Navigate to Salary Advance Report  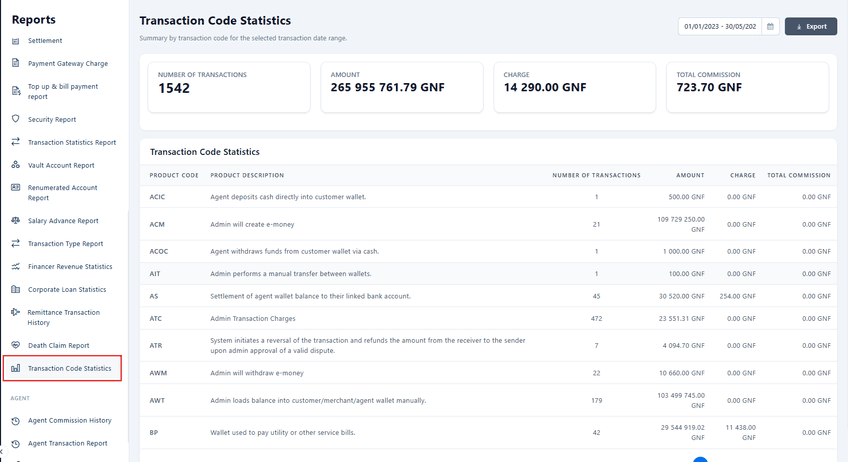pyautogui.click(x=63, y=221)
